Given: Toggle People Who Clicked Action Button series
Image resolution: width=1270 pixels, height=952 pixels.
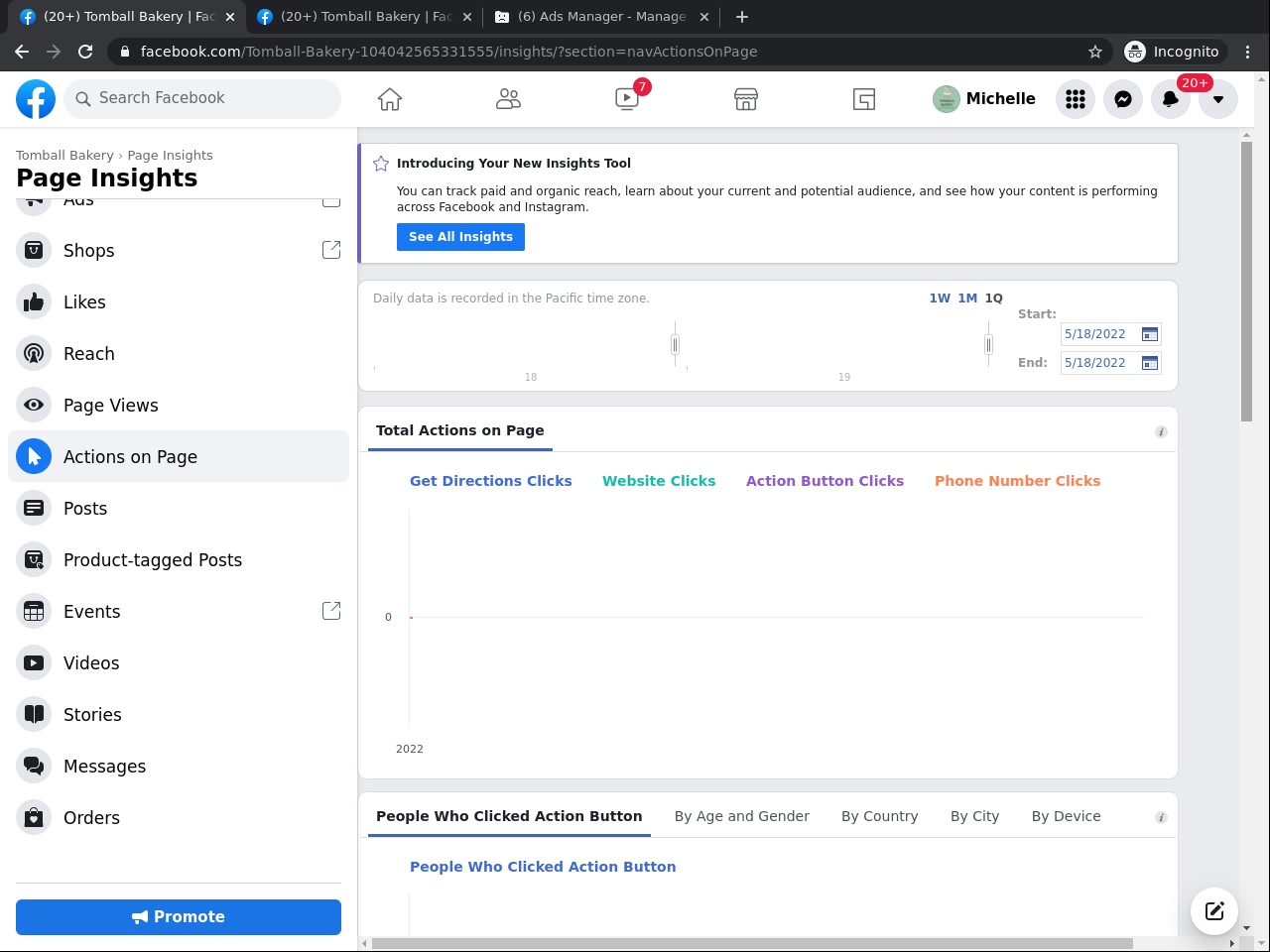Looking at the screenshot, I should click(543, 867).
